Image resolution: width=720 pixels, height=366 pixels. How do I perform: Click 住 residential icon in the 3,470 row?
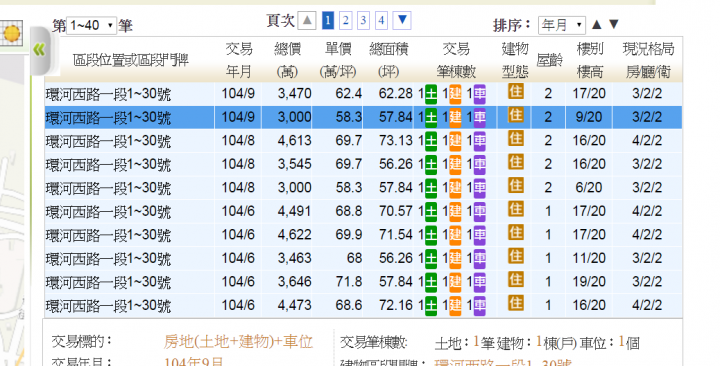click(516, 91)
